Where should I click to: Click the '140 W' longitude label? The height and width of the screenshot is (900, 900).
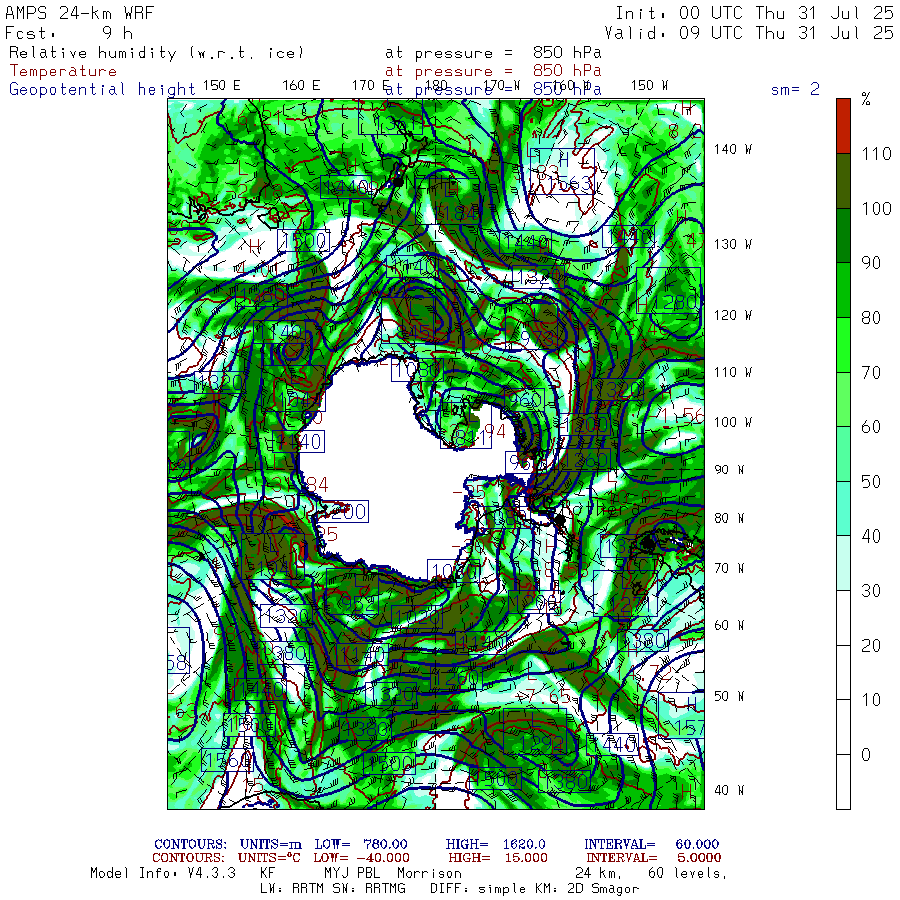733,149
